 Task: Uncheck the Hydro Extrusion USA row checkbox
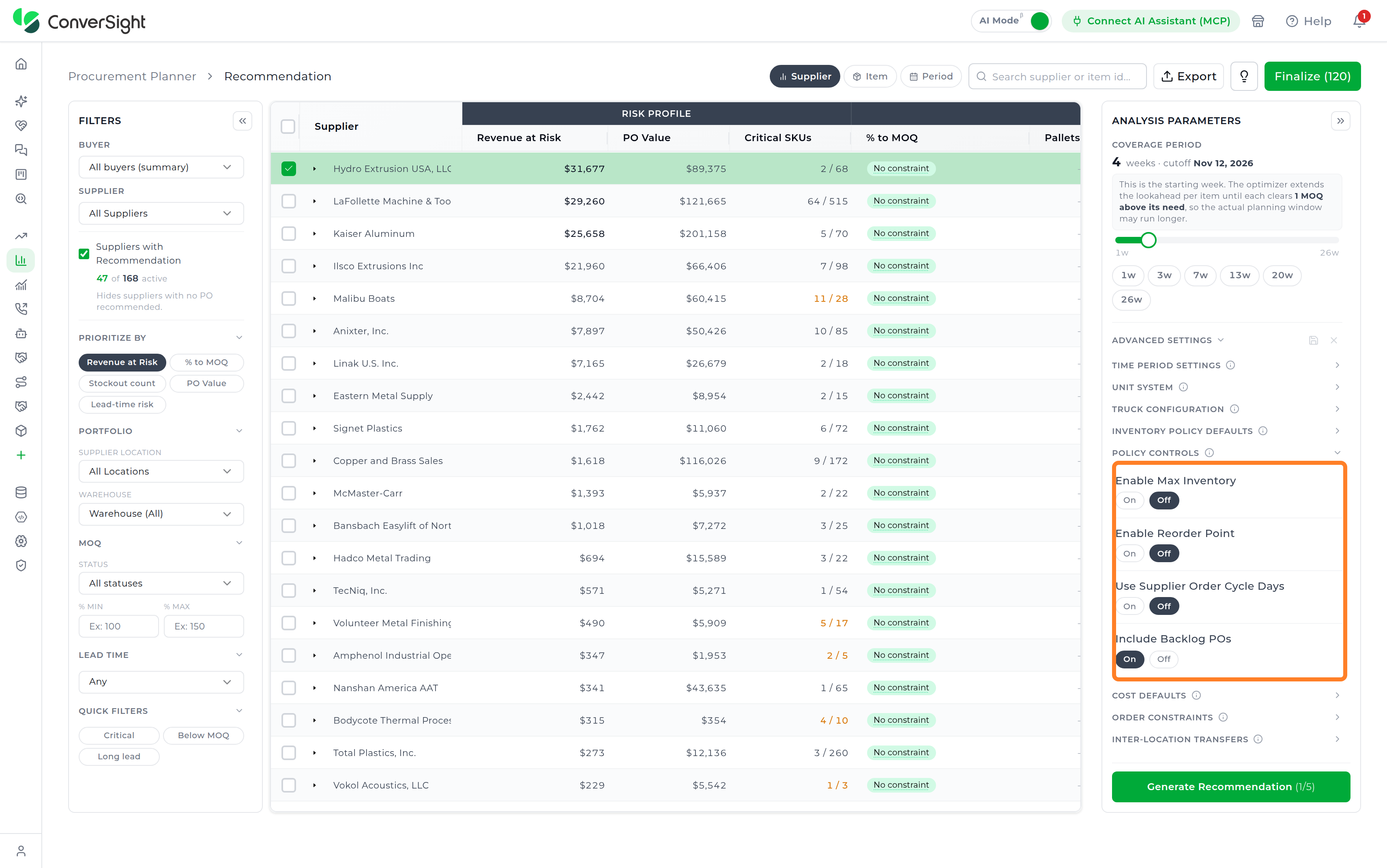pos(289,169)
